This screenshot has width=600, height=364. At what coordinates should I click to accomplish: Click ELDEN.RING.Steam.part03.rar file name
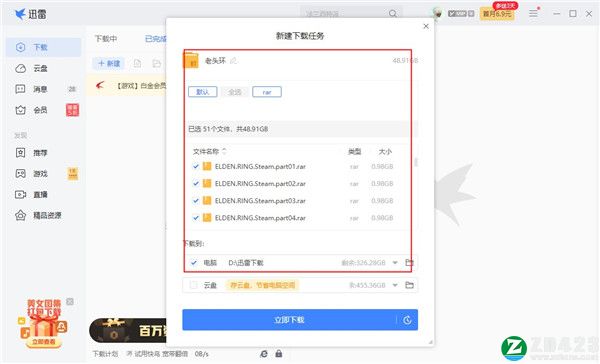[x=260, y=201]
